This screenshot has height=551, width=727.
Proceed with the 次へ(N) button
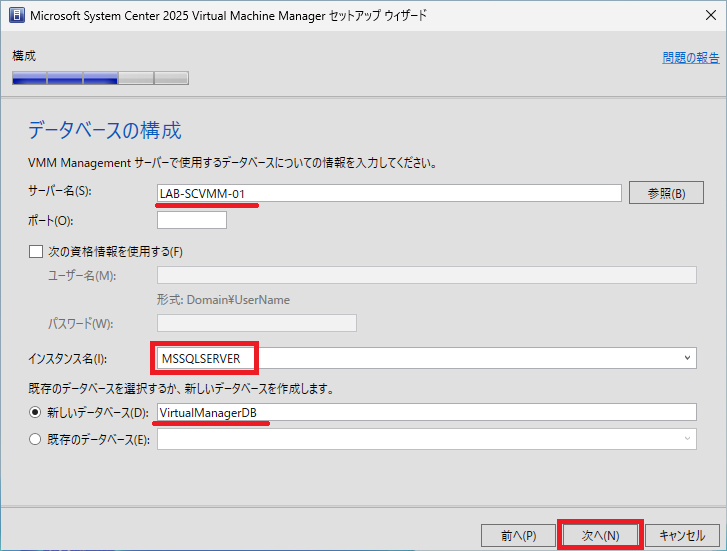[600, 536]
